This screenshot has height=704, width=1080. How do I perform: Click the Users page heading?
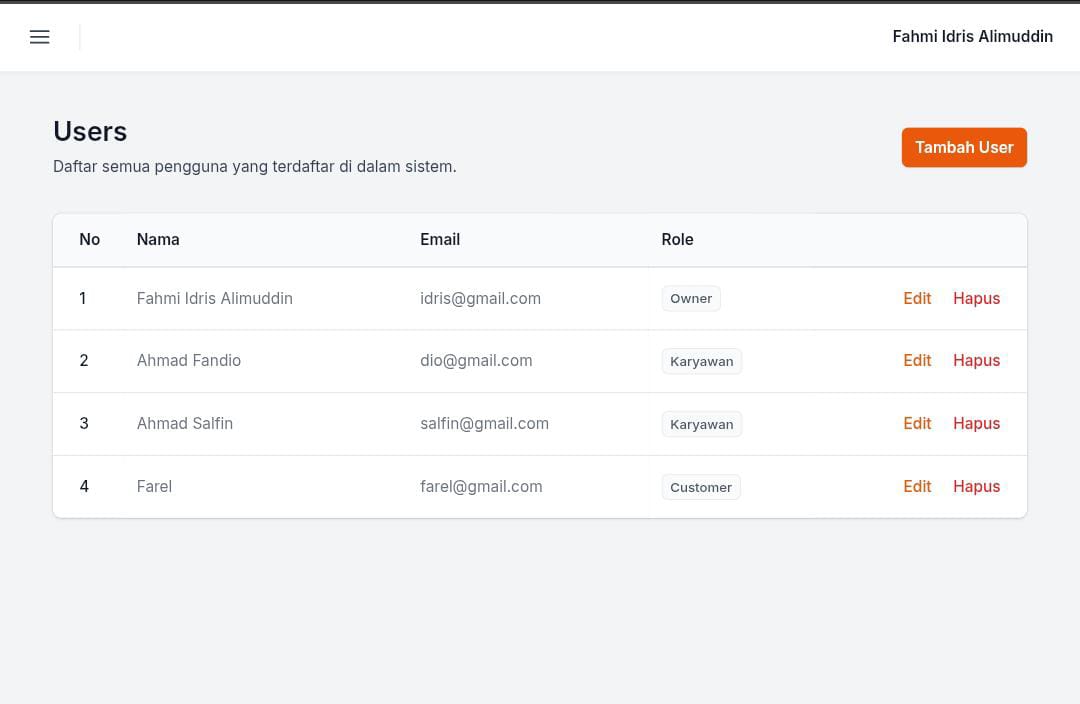pyautogui.click(x=90, y=132)
